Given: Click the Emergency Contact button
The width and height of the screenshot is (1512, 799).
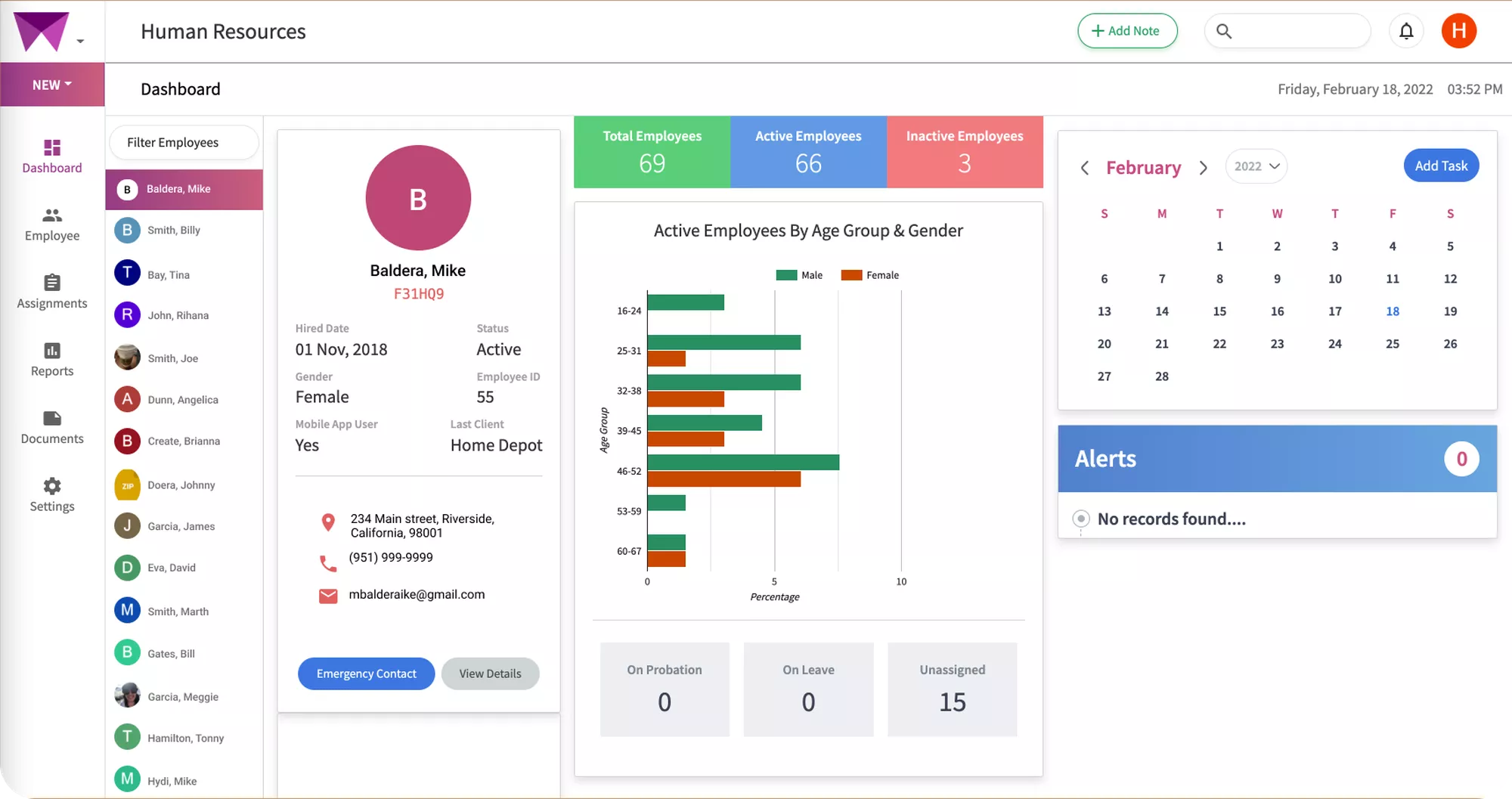Looking at the screenshot, I should 366,673.
